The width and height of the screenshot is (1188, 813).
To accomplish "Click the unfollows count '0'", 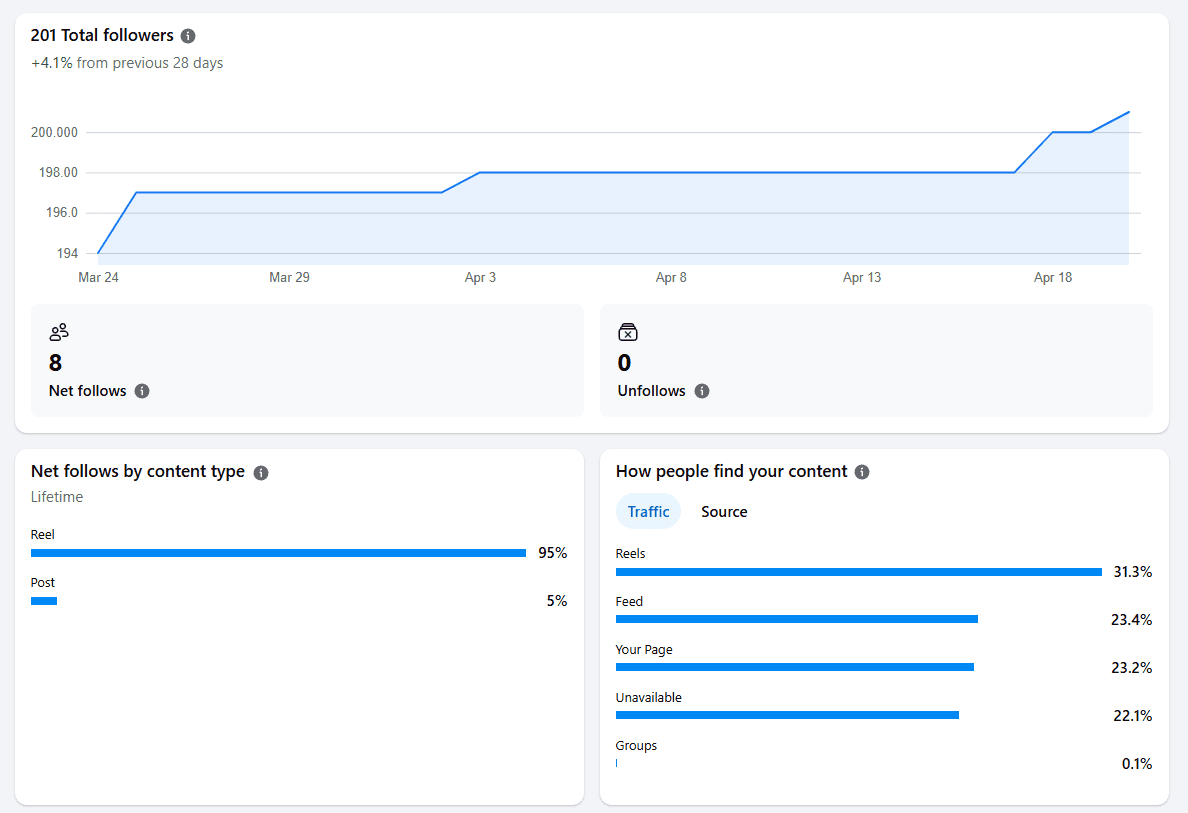I will pyautogui.click(x=624, y=363).
